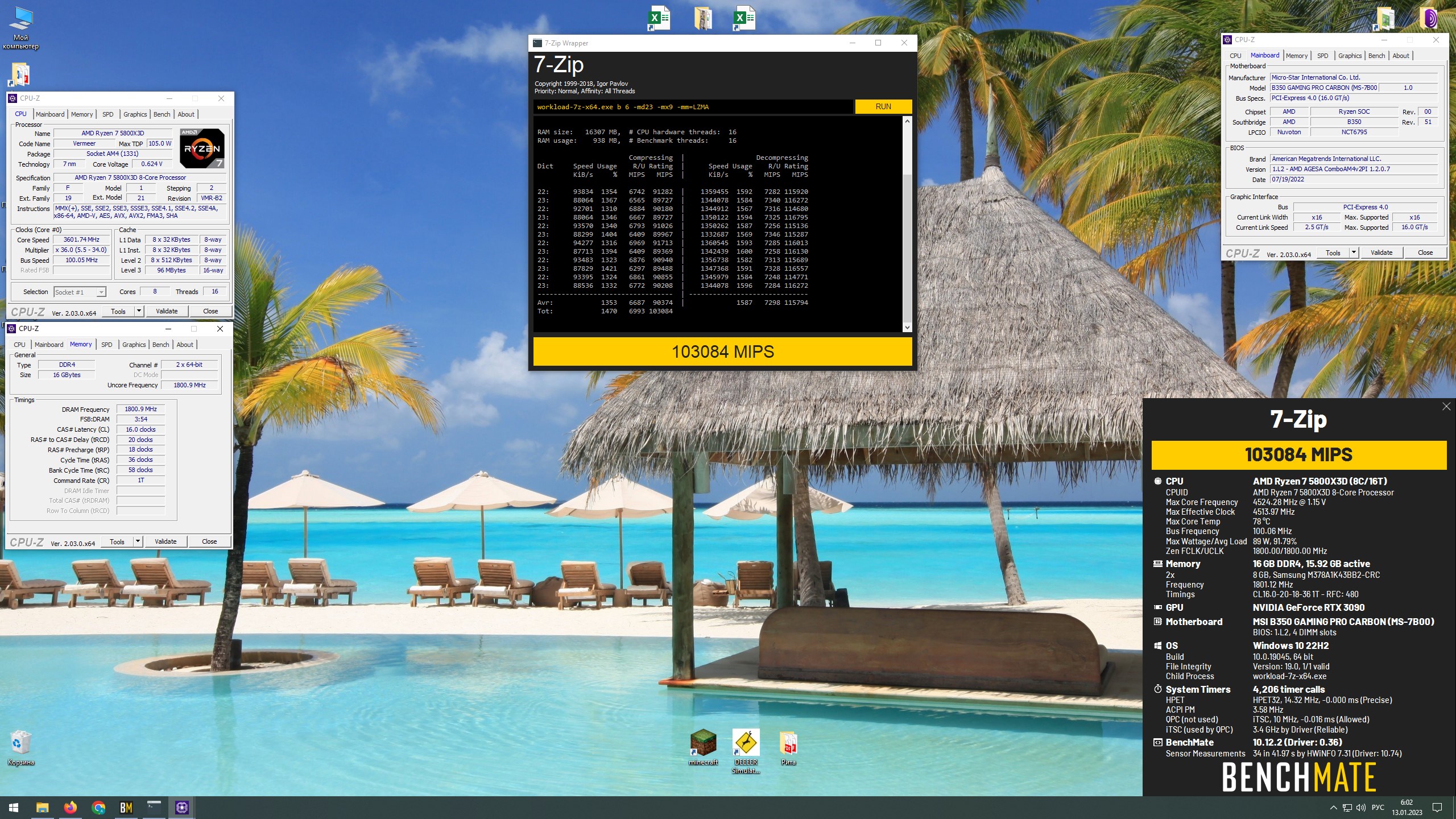Open the Graphics tab in Memory window
Viewport: 1456px width, 819px height.
[x=134, y=345]
